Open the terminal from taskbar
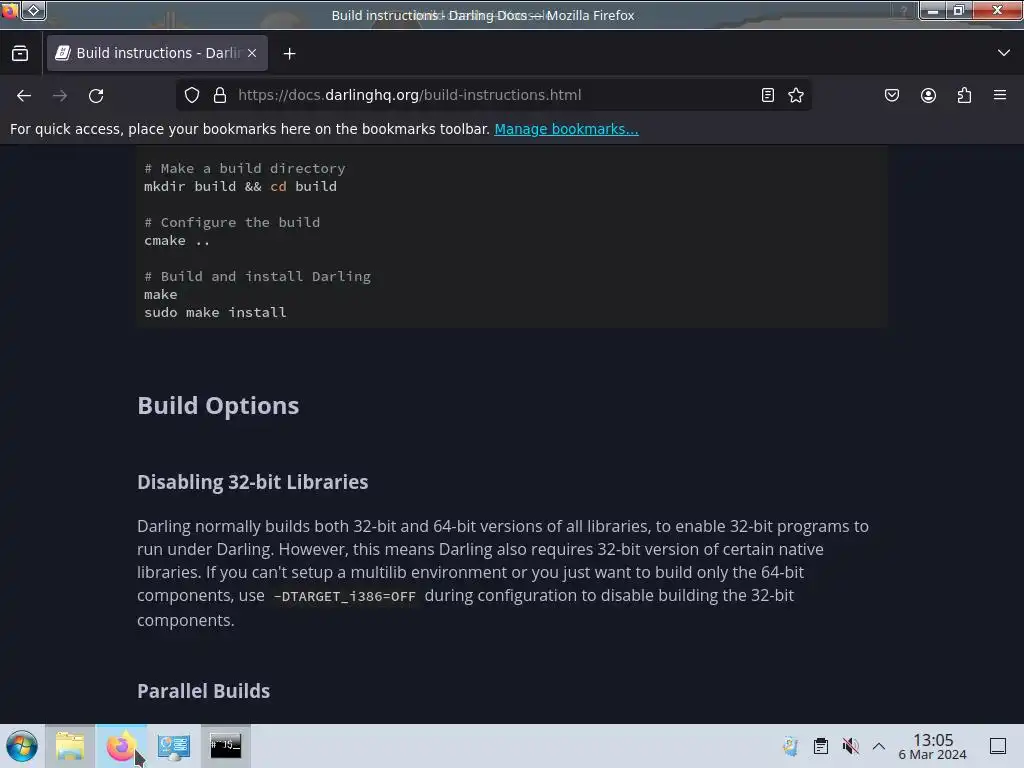The width and height of the screenshot is (1024, 768). coord(225,746)
